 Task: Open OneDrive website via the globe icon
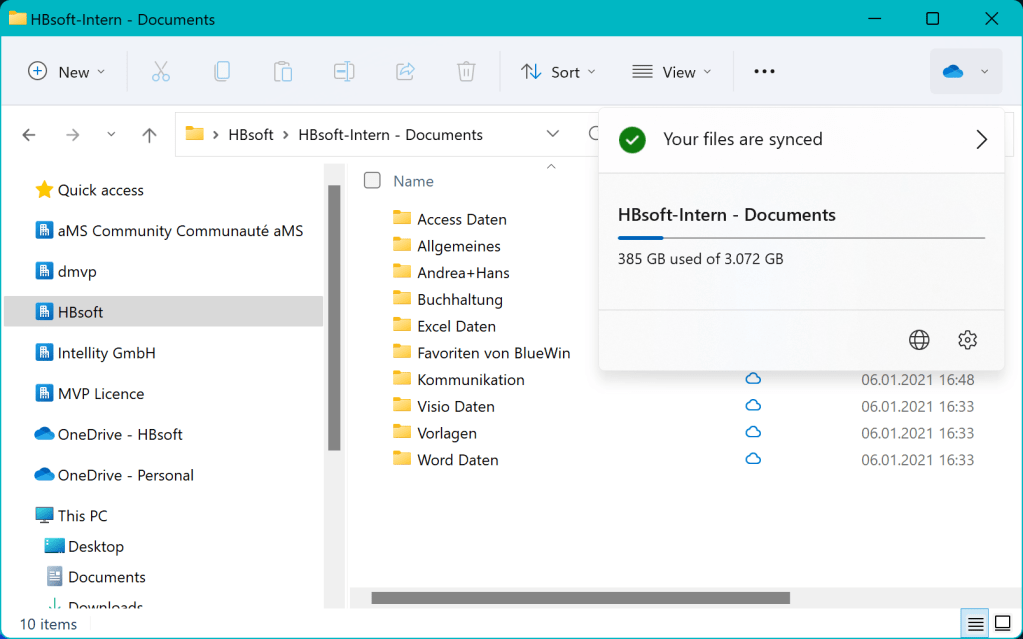[918, 339]
